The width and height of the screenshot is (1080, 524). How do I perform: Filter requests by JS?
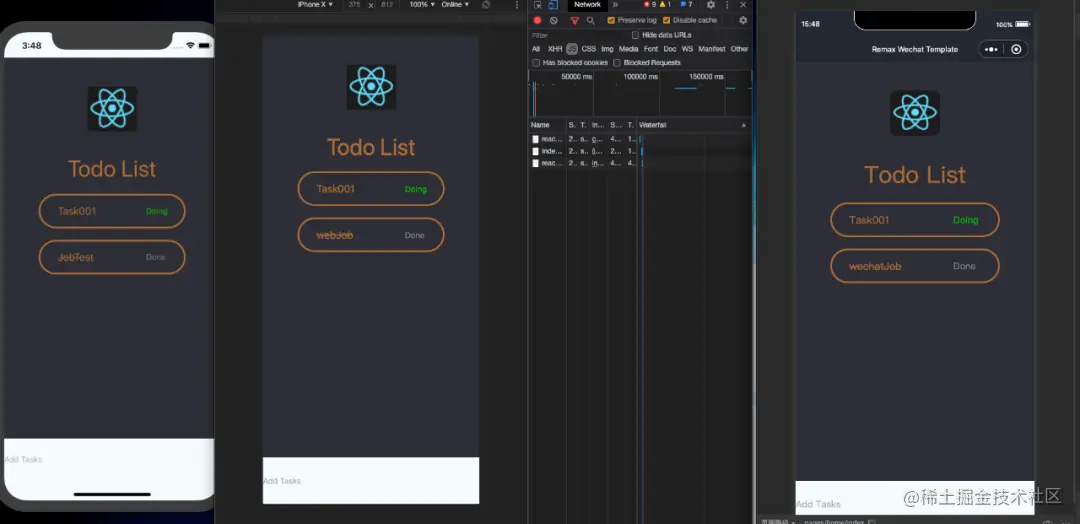[572, 49]
